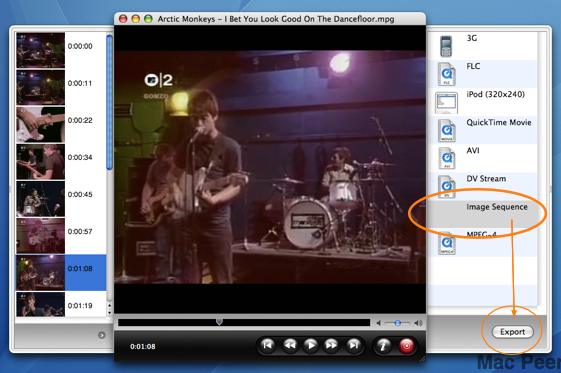Select the thumbnail at 0:00:34
Viewport: 561px width, 373px height.
[x=40, y=162]
